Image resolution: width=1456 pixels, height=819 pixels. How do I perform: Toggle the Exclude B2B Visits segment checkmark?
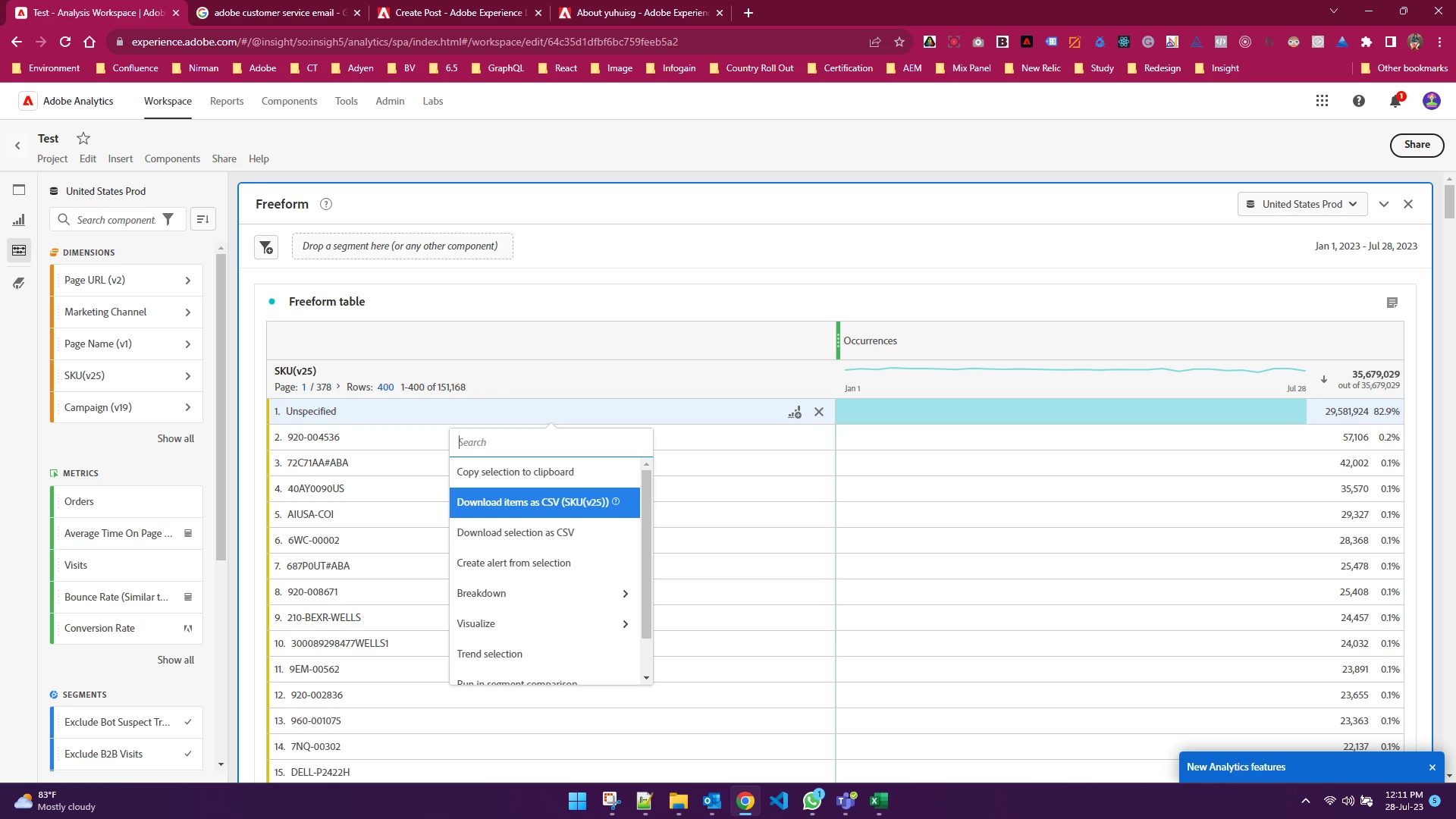[188, 754]
